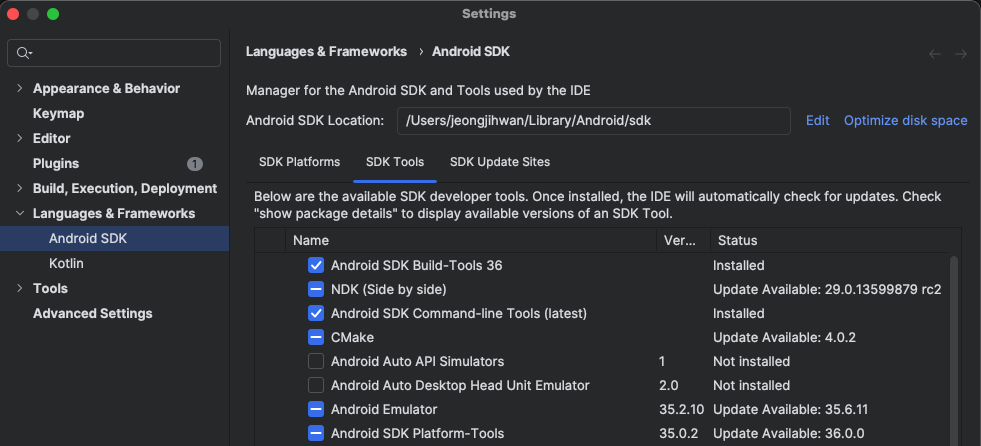
Task: Click 'Not installed' for Android Auto API Simulators
Action: [x=751, y=361]
